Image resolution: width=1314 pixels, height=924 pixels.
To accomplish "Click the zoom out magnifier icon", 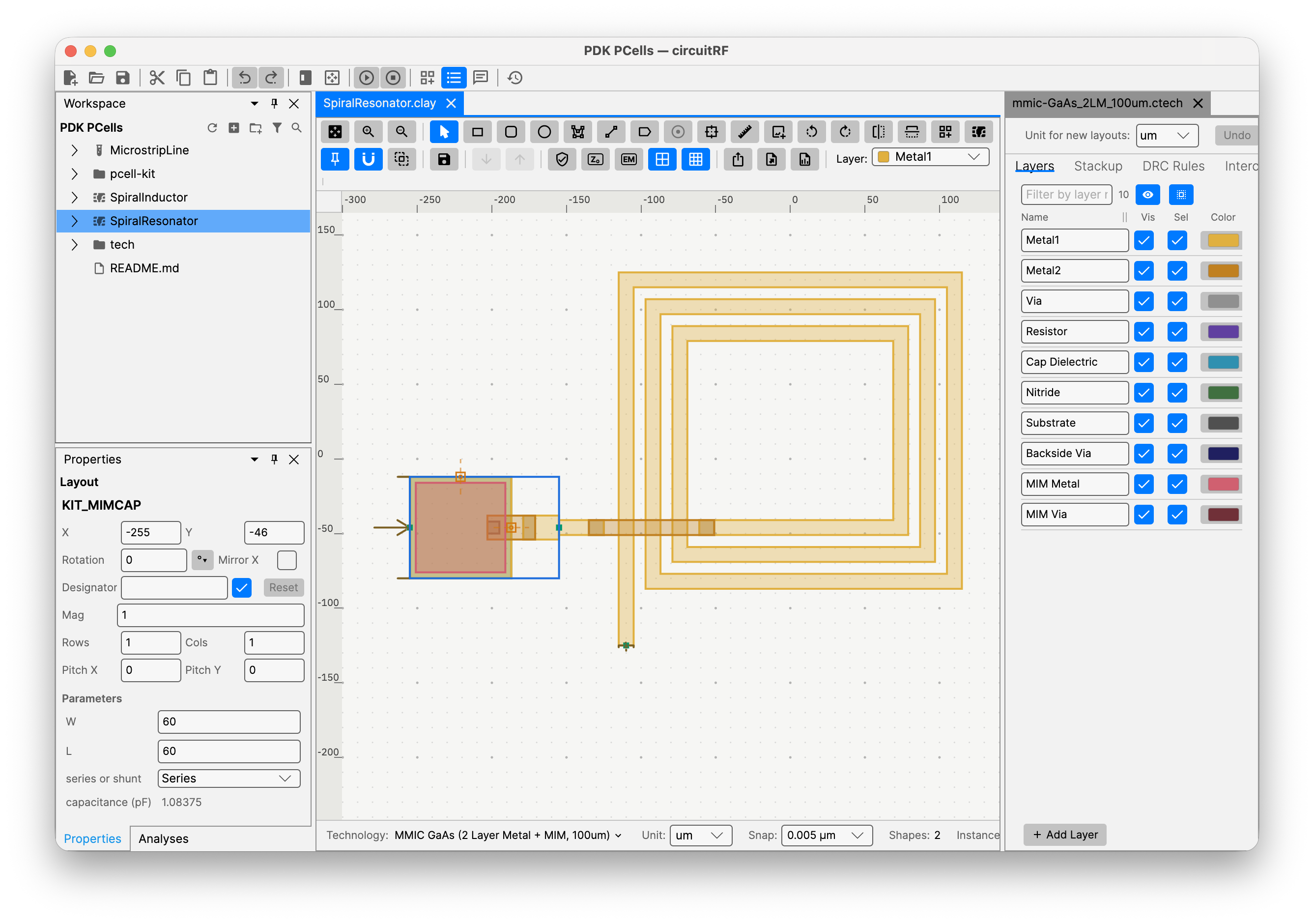I will click(402, 132).
